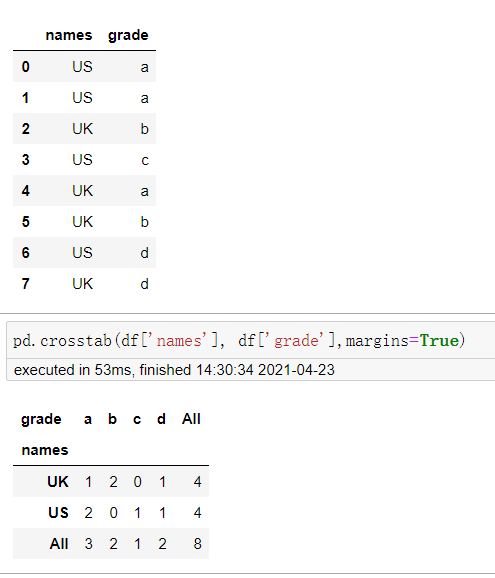Click the US row label in crosstab
This screenshot has height=578, width=495.
(x=58, y=512)
